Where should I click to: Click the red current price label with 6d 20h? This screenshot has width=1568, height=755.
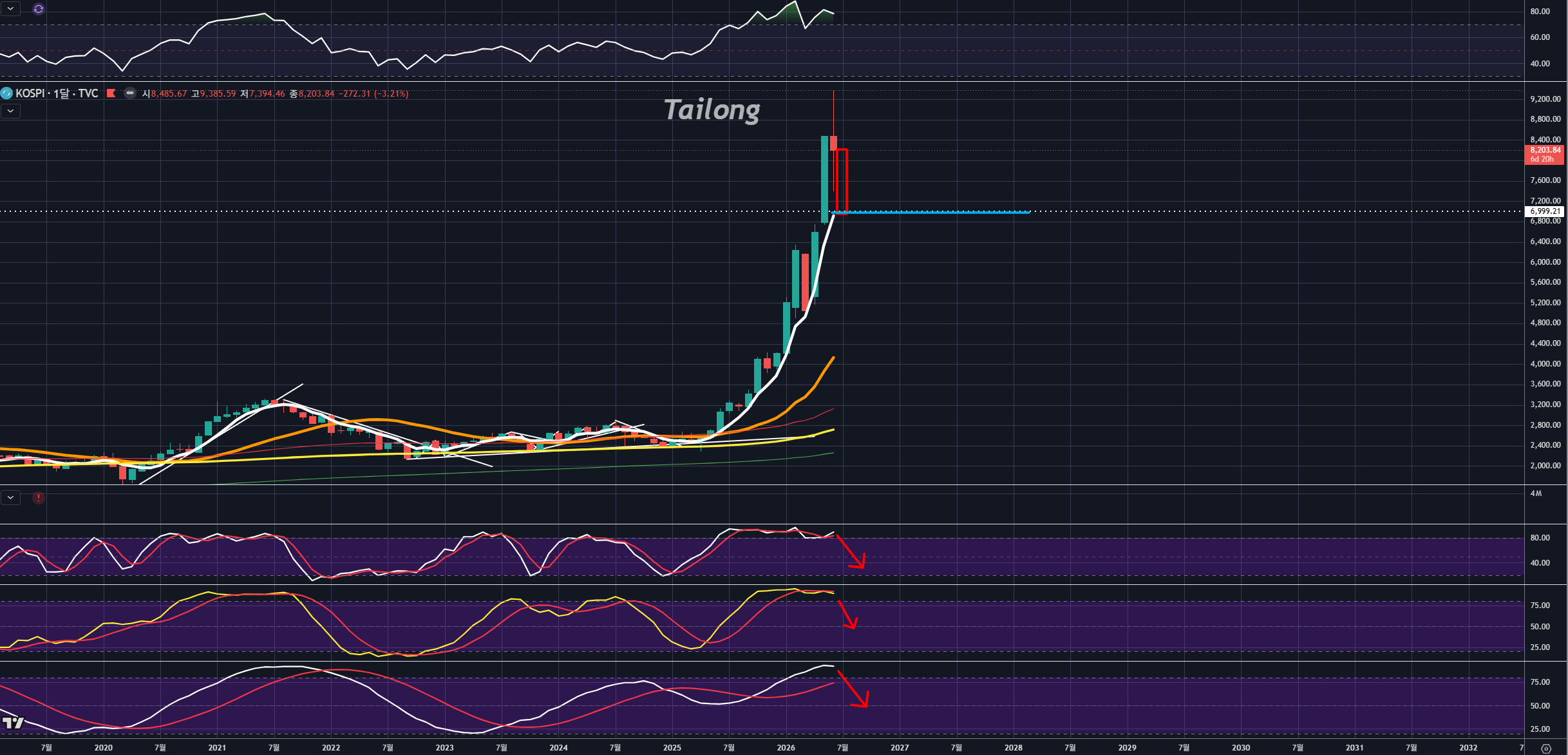point(1544,155)
